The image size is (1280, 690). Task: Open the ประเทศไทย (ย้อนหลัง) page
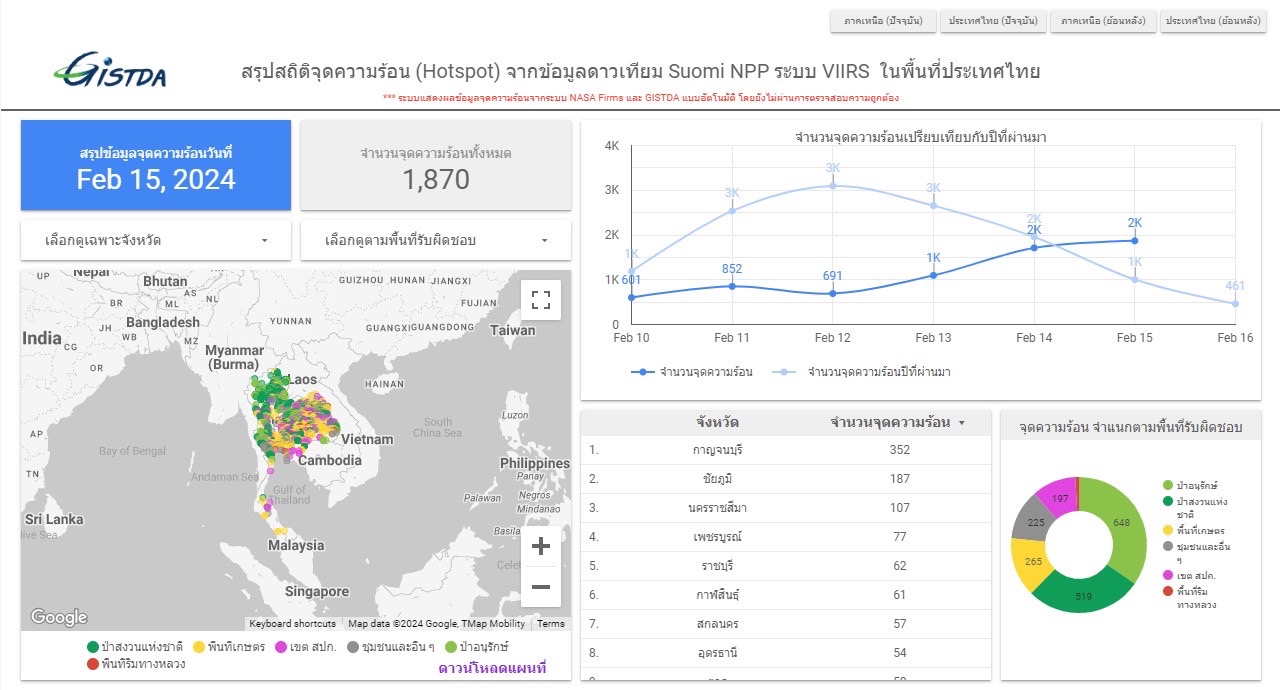point(1213,21)
